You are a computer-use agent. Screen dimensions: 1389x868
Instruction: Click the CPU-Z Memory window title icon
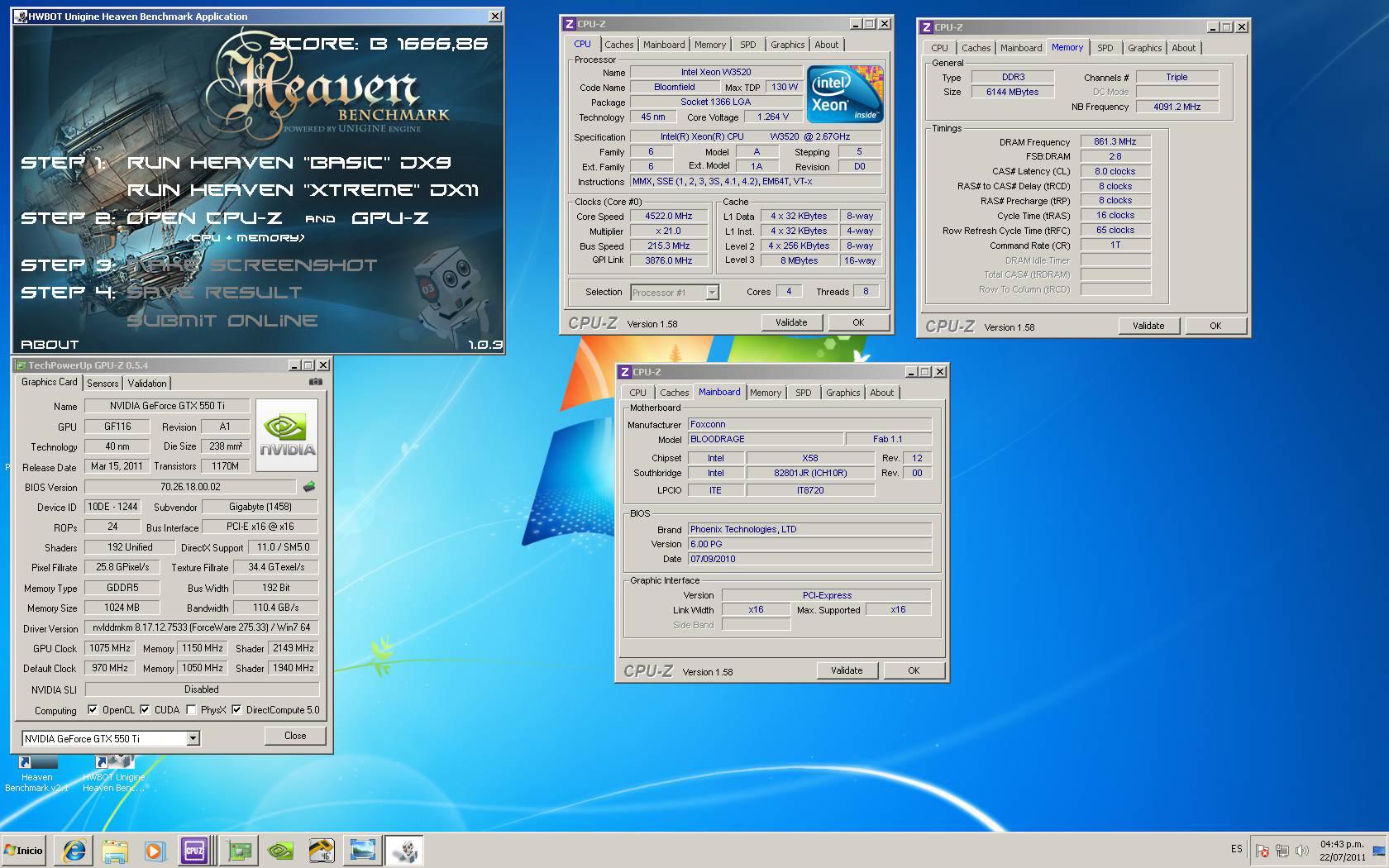click(x=926, y=27)
